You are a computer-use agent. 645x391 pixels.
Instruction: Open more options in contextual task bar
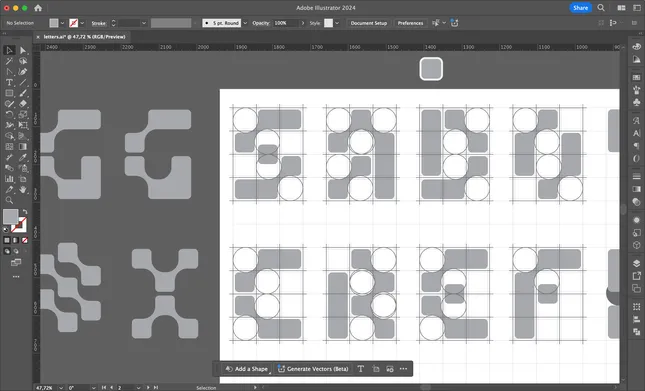[x=404, y=369]
